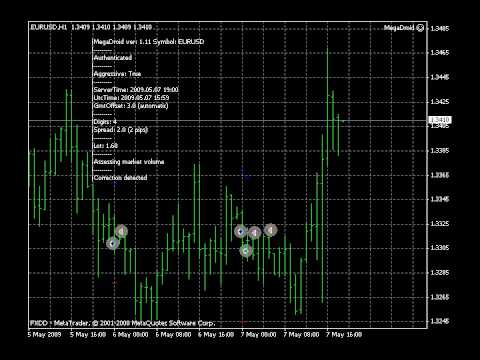Click the 1.3345 price scale label
The height and width of the screenshot is (360, 480).
tap(440, 199)
